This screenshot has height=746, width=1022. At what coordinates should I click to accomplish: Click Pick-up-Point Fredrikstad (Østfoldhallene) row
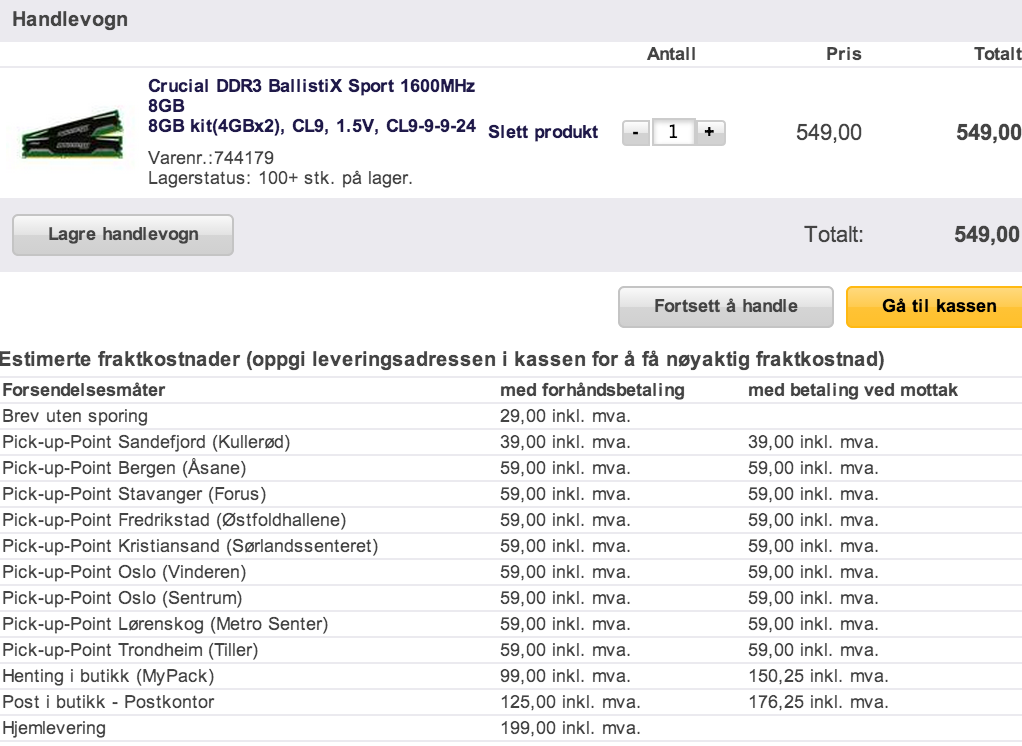point(511,521)
